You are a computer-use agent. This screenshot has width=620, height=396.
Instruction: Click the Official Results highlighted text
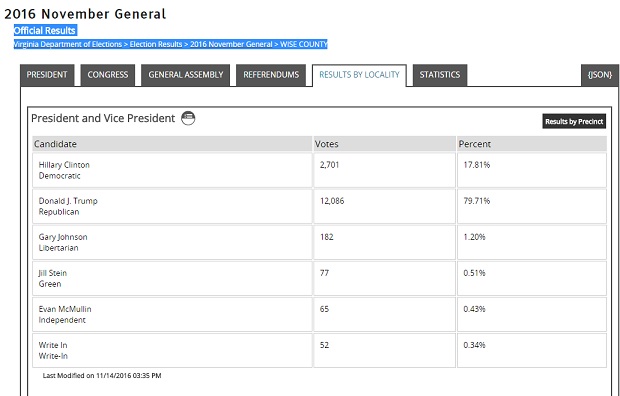pos(45,30)
